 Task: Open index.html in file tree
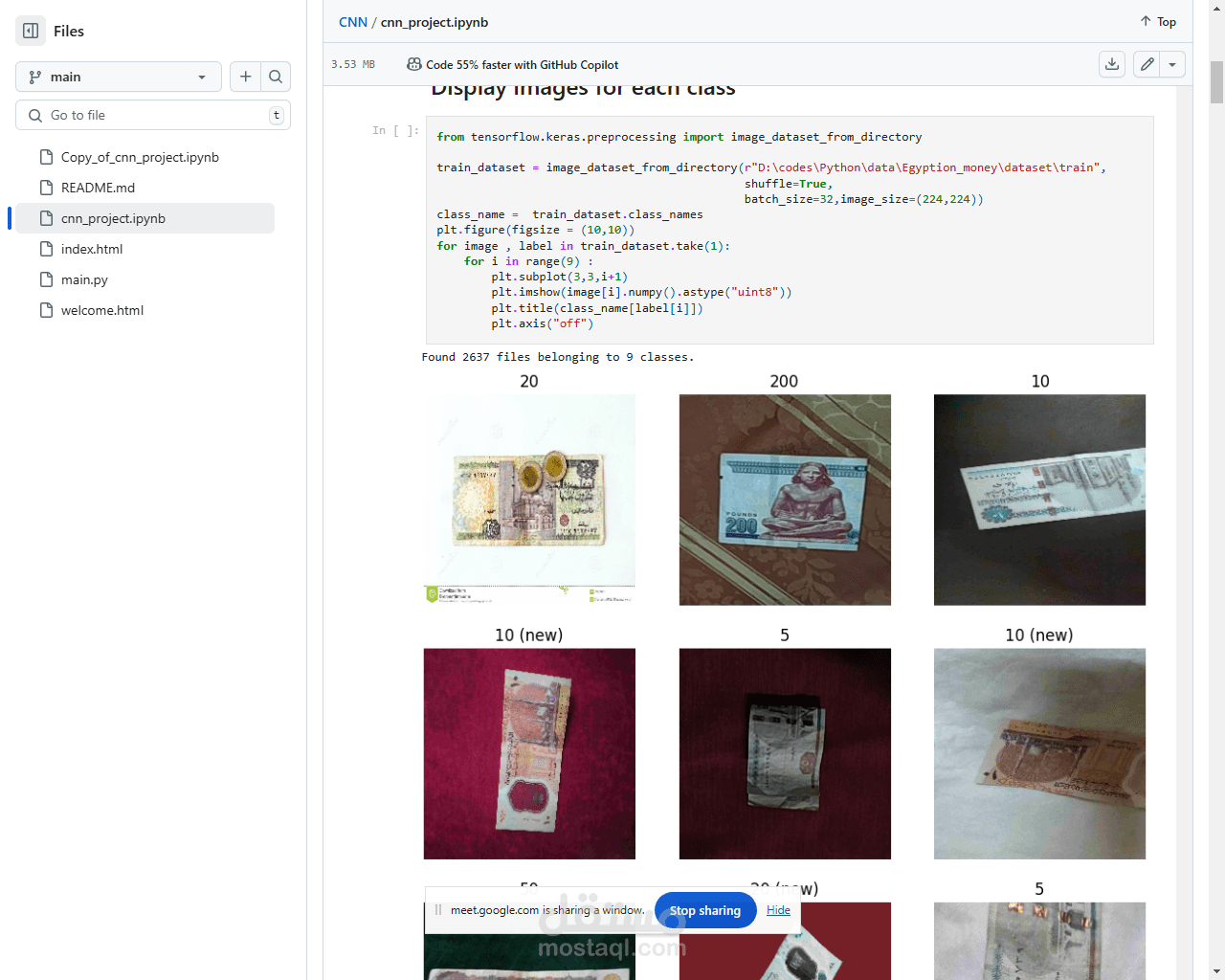tap(92, 249)
